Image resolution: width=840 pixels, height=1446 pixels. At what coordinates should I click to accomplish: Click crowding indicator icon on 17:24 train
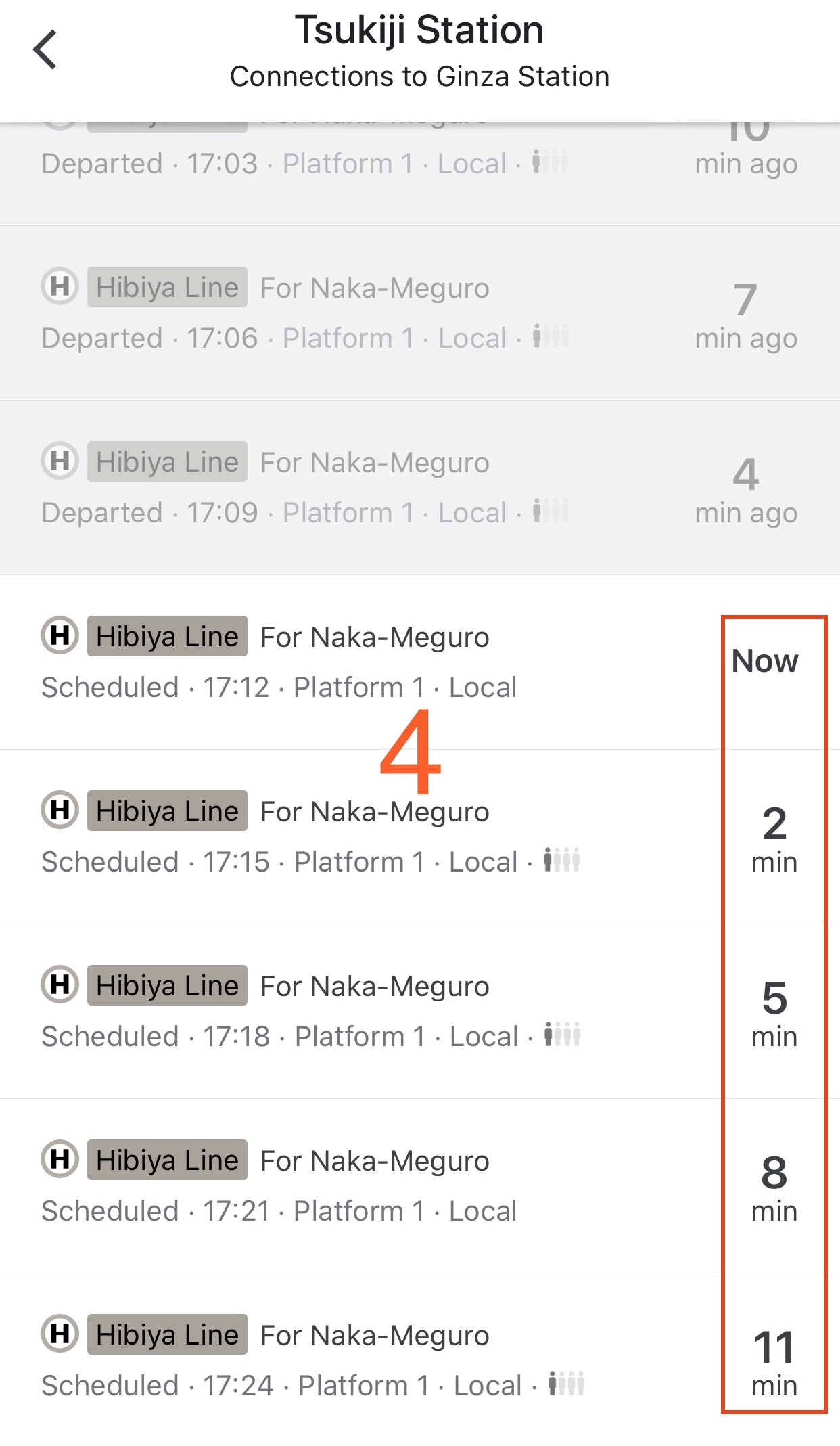tap(567, 1384)
